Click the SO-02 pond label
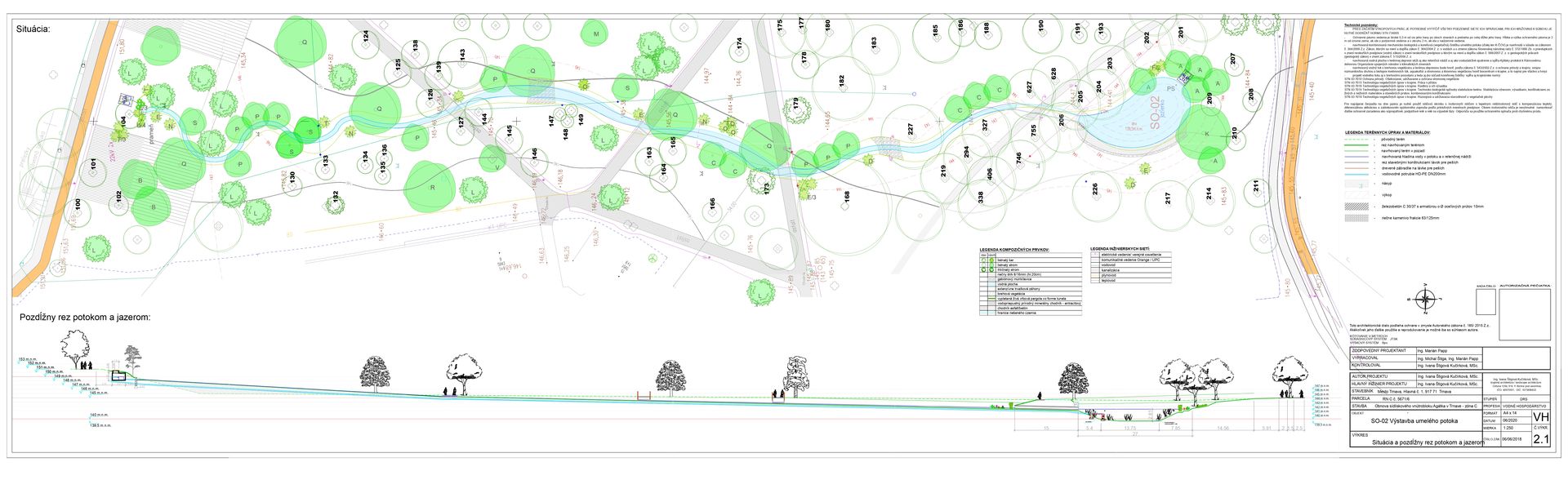The height and width of the screenshot is (480, 1568). point(1155,132)
